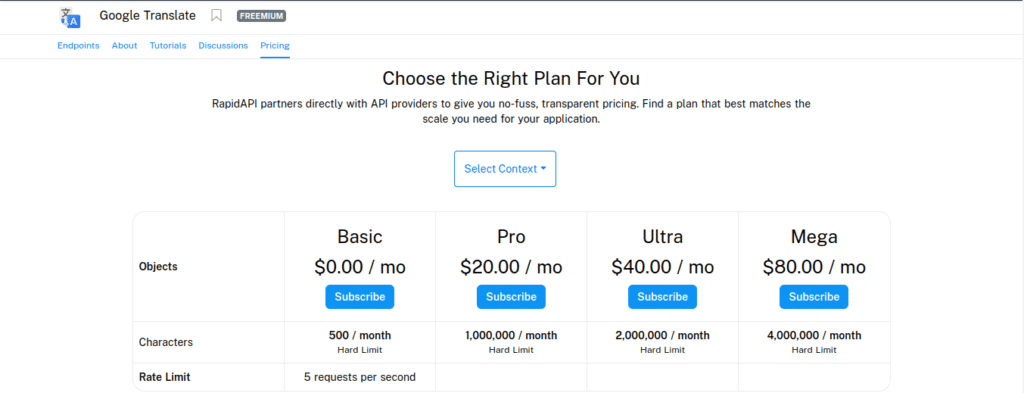
Task: Subscribe to the Pro plan
Action: coord(511,296)
